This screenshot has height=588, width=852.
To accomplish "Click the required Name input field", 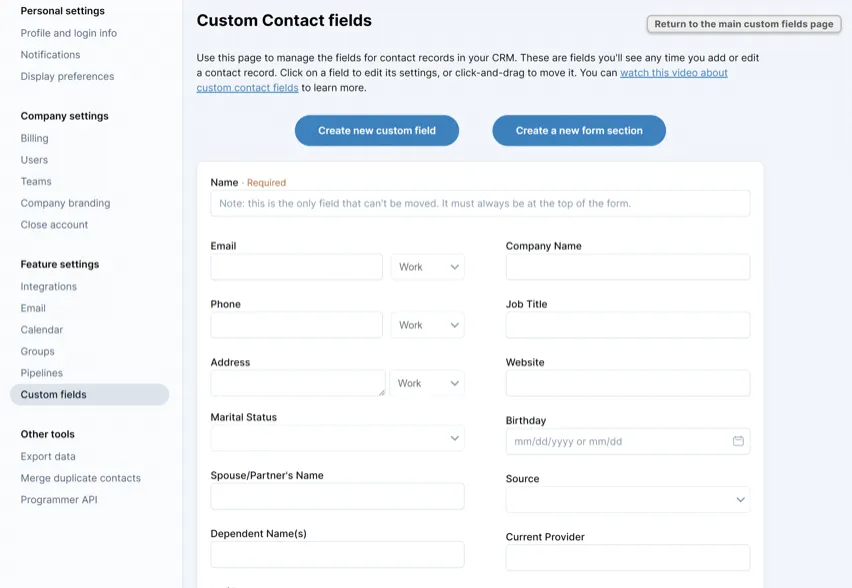I will (478, 202).
